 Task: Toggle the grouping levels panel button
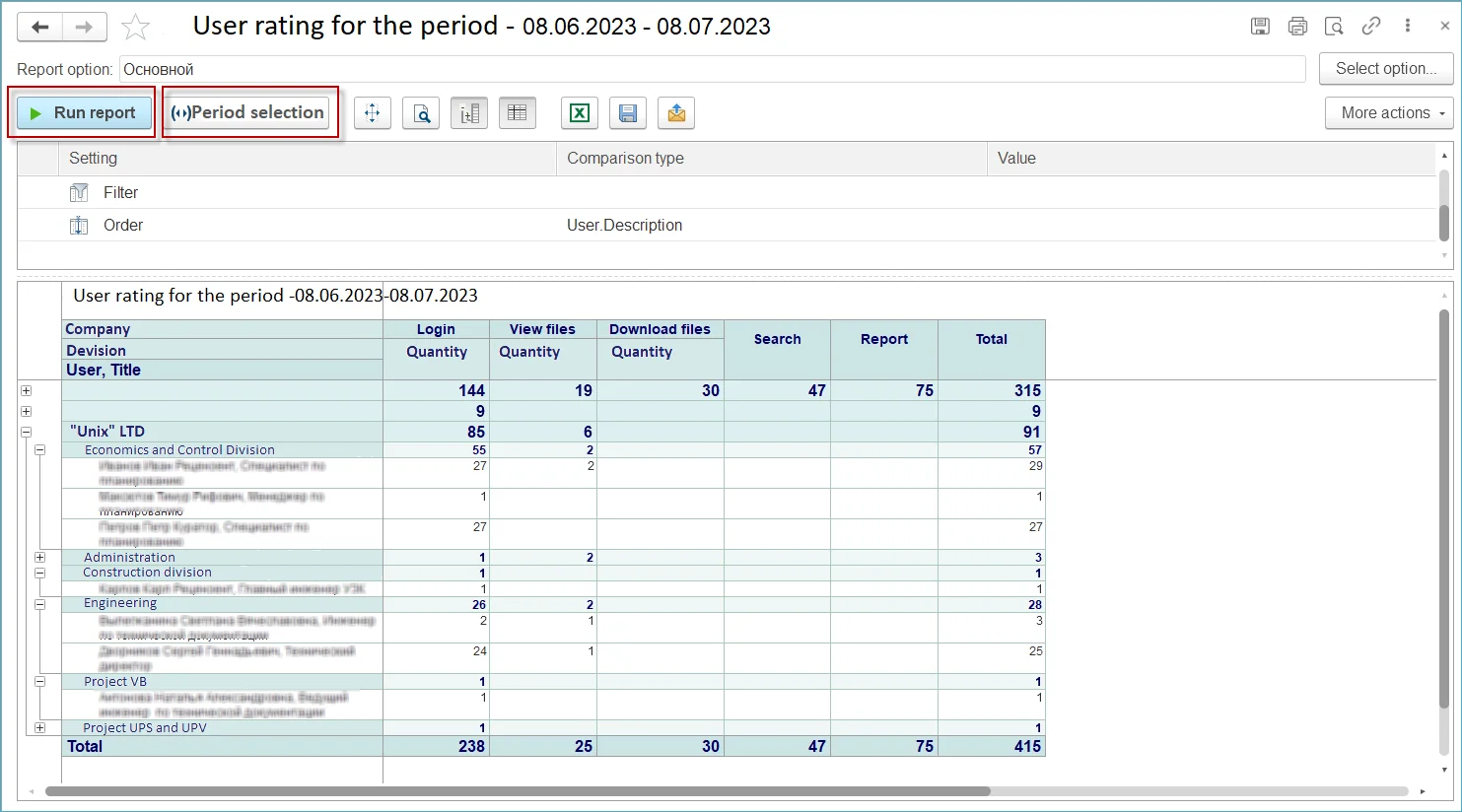pos(469,113)
